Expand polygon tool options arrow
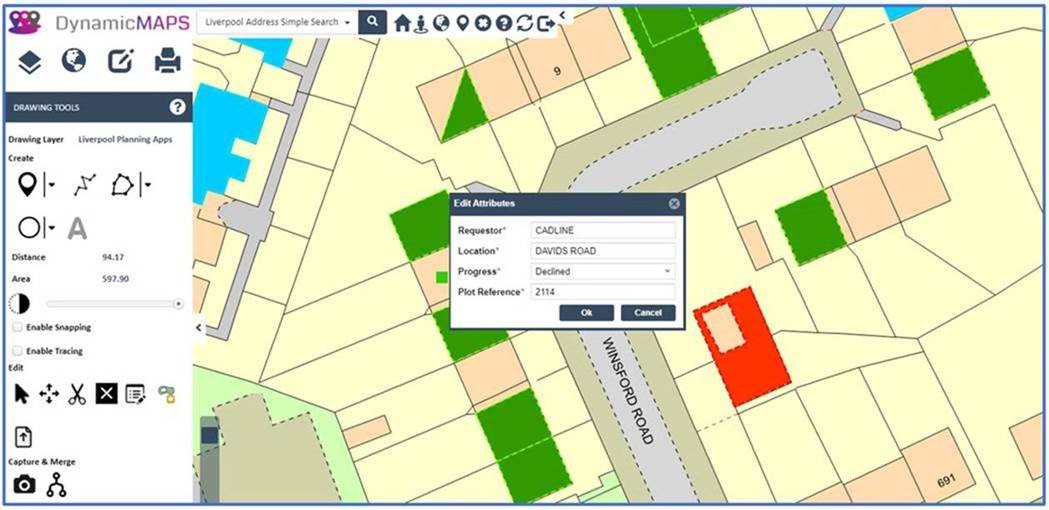1049x510 pixels. [147, 185]
